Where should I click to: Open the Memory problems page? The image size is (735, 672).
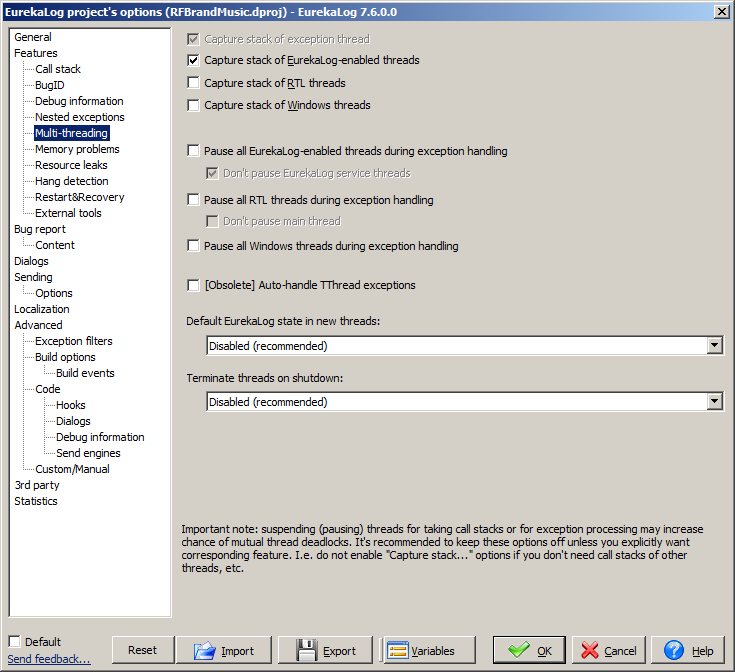pyautogui.click(x=77, y=149)
